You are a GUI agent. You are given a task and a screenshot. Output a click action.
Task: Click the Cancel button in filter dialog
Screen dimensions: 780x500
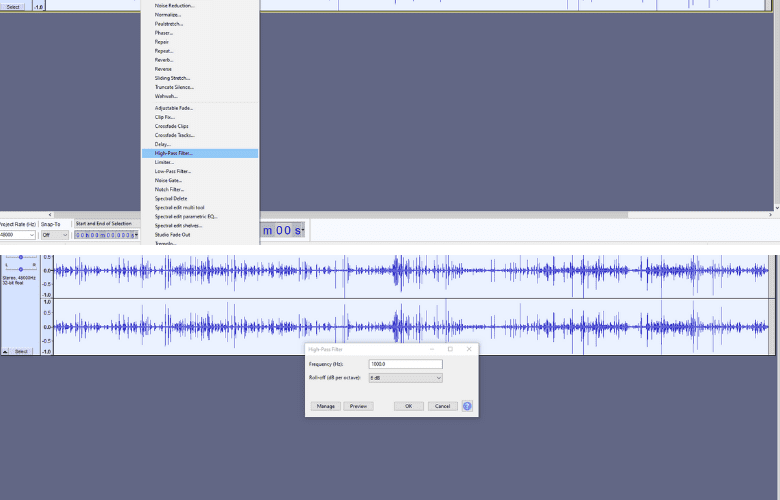[442, 406]
